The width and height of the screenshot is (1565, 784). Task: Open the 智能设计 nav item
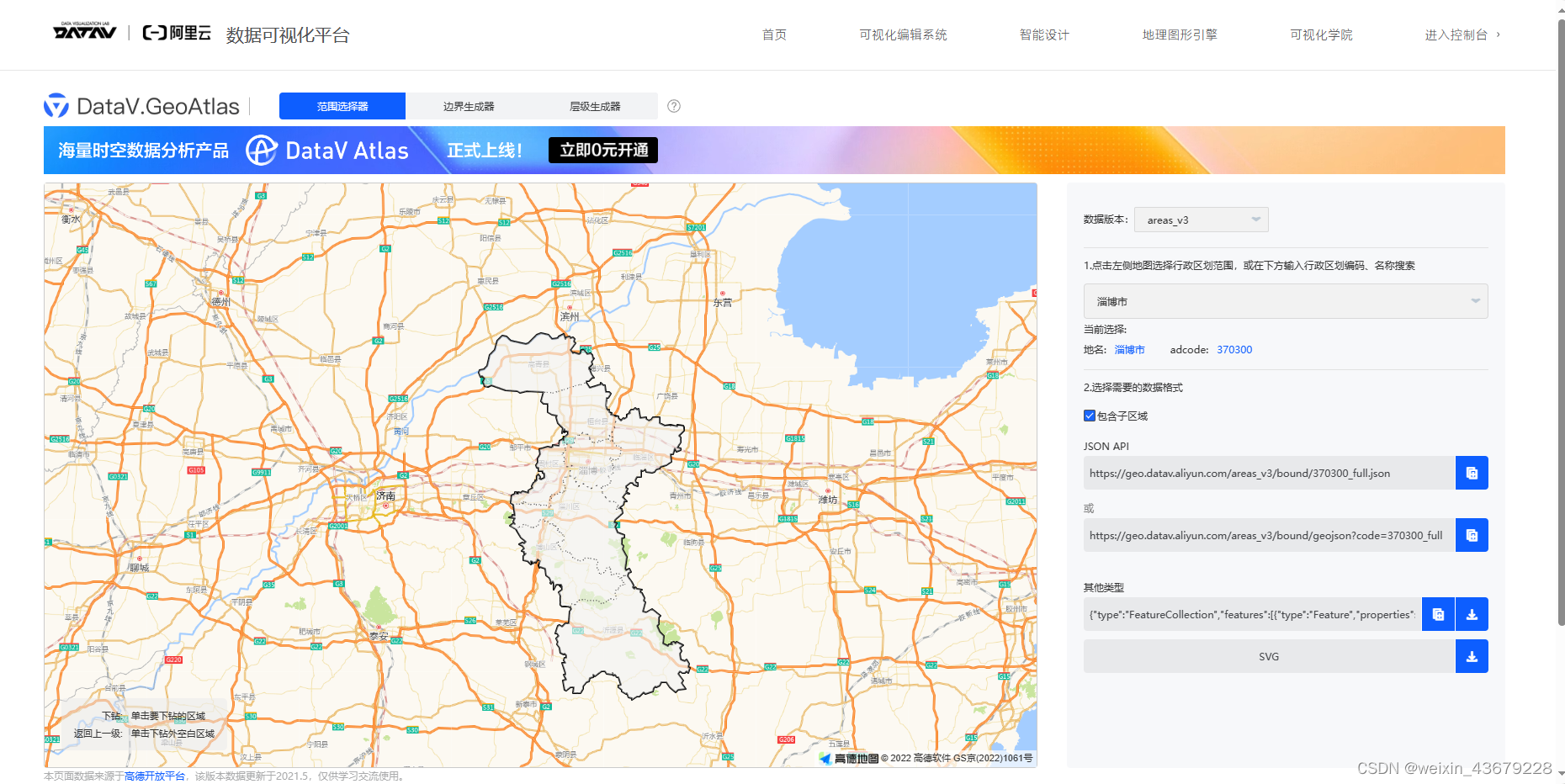[1044, 34]
